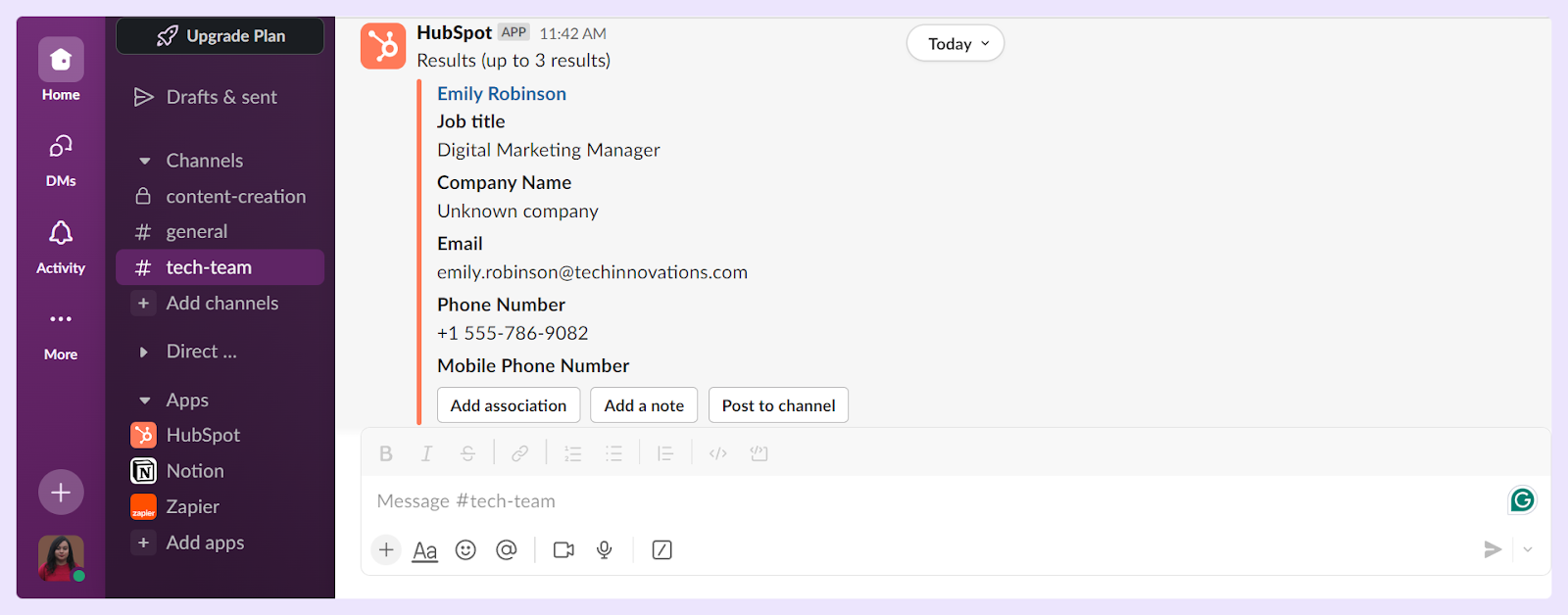This screenshot has width=1568, height=615.
Task: Open the Home view in sidebar
Action: [x=61, y=71]
